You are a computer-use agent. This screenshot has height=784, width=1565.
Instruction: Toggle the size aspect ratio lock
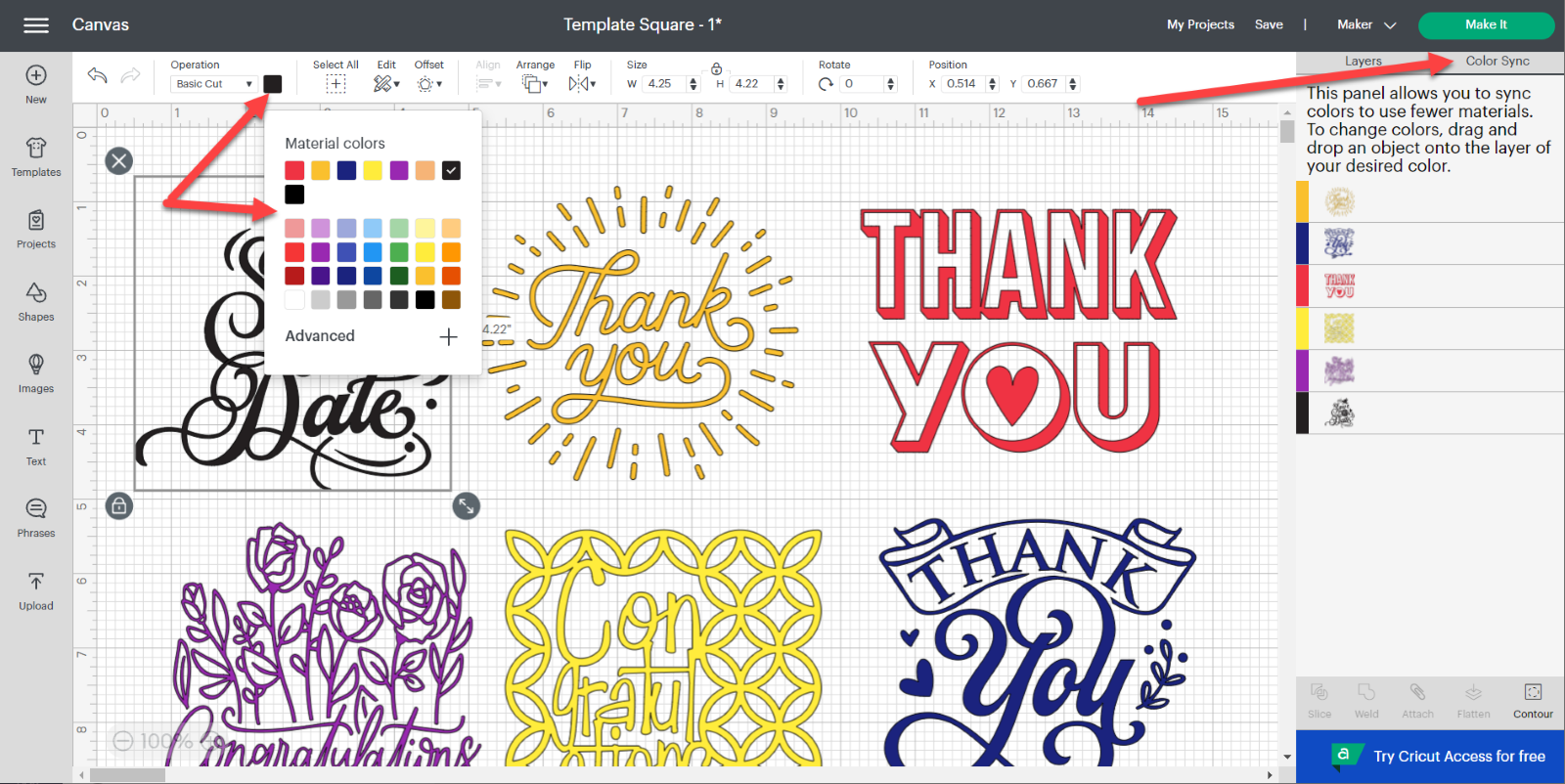pos(717,68)
